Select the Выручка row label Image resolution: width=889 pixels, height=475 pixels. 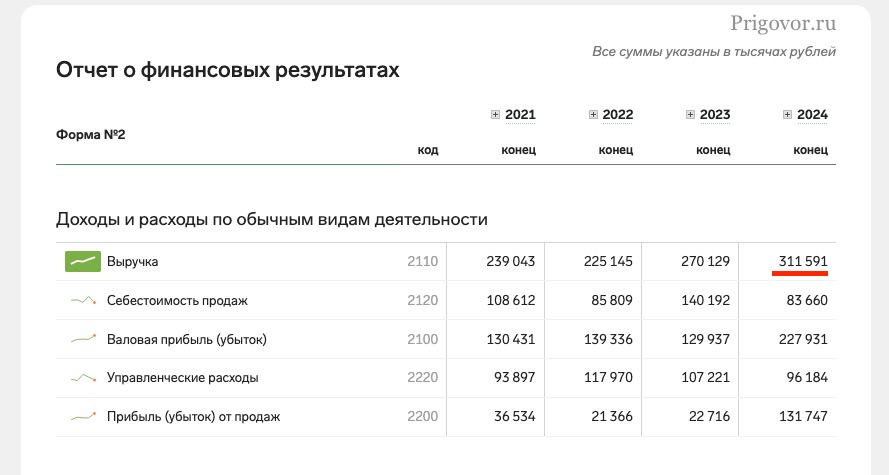click(132, 262)
